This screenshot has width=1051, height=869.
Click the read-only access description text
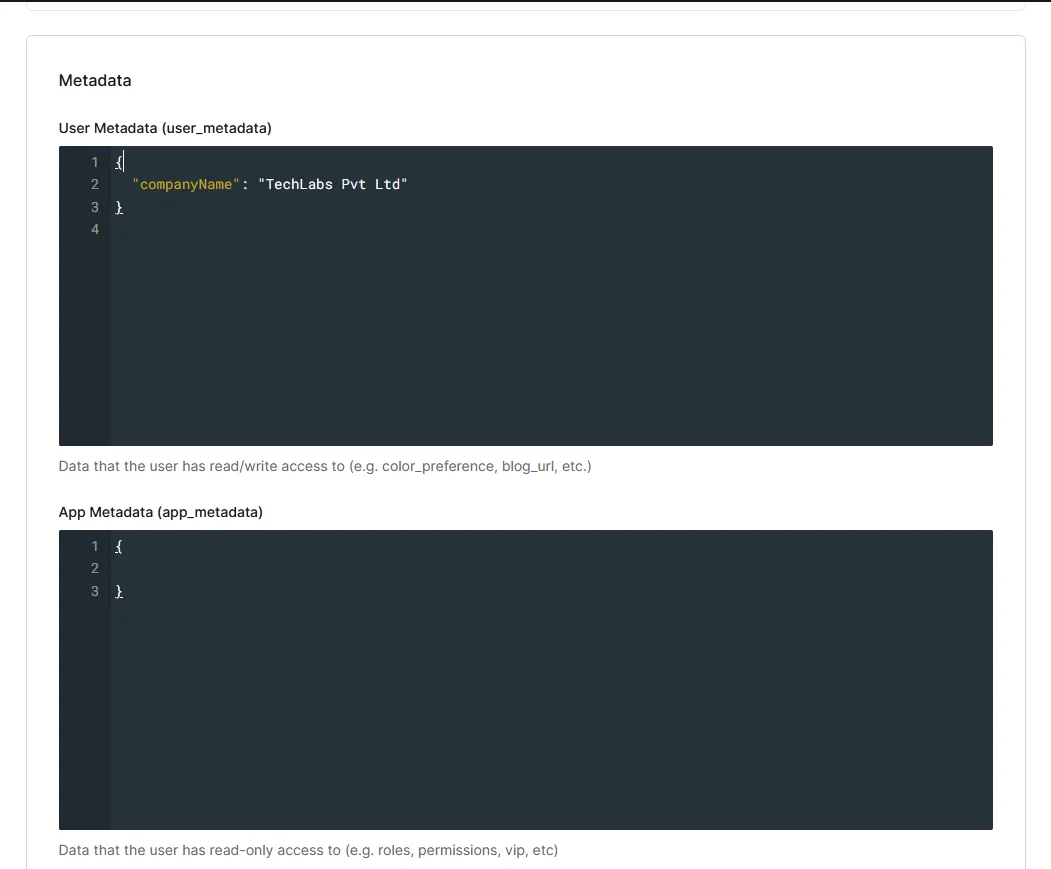pos(308,850)
